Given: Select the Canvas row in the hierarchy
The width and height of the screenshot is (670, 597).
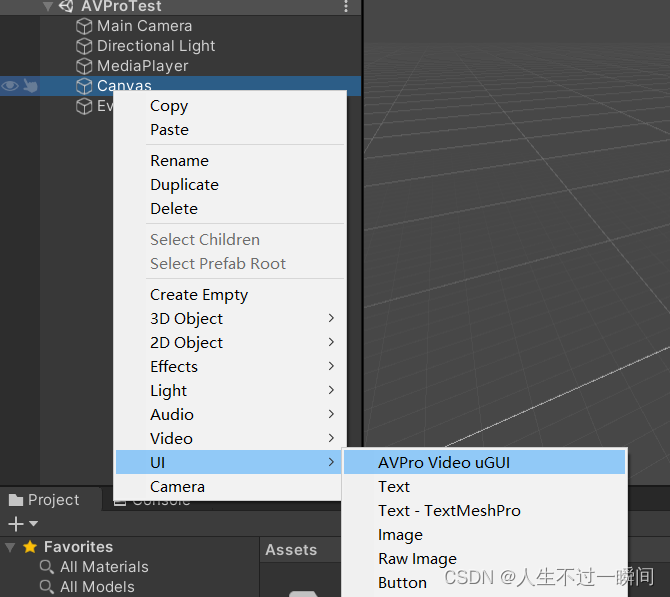Looking at the screenshot, I should tap(180, 86).
